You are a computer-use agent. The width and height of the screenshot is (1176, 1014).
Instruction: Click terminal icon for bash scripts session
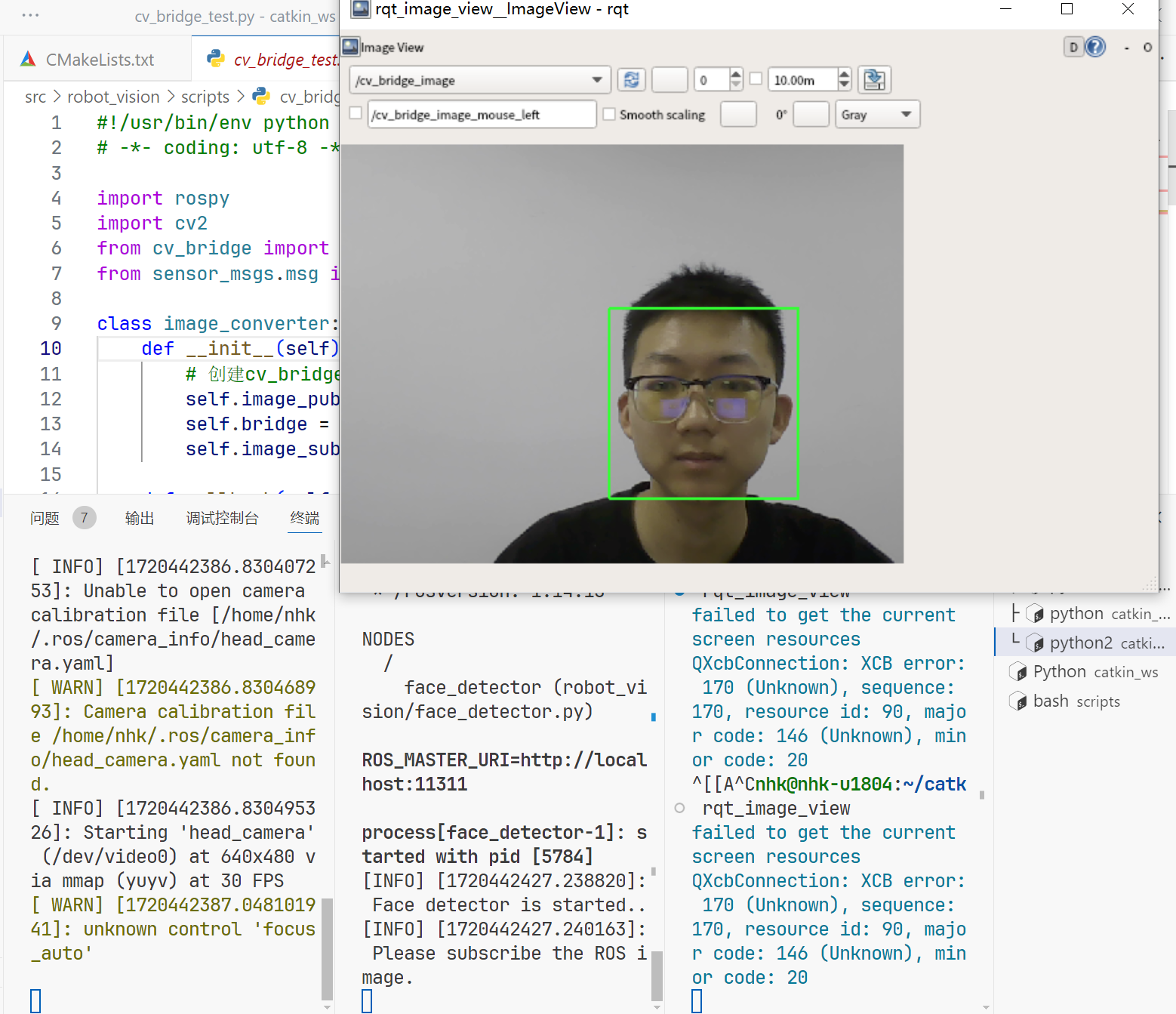pyautogui.click(x=1018, y=701)
